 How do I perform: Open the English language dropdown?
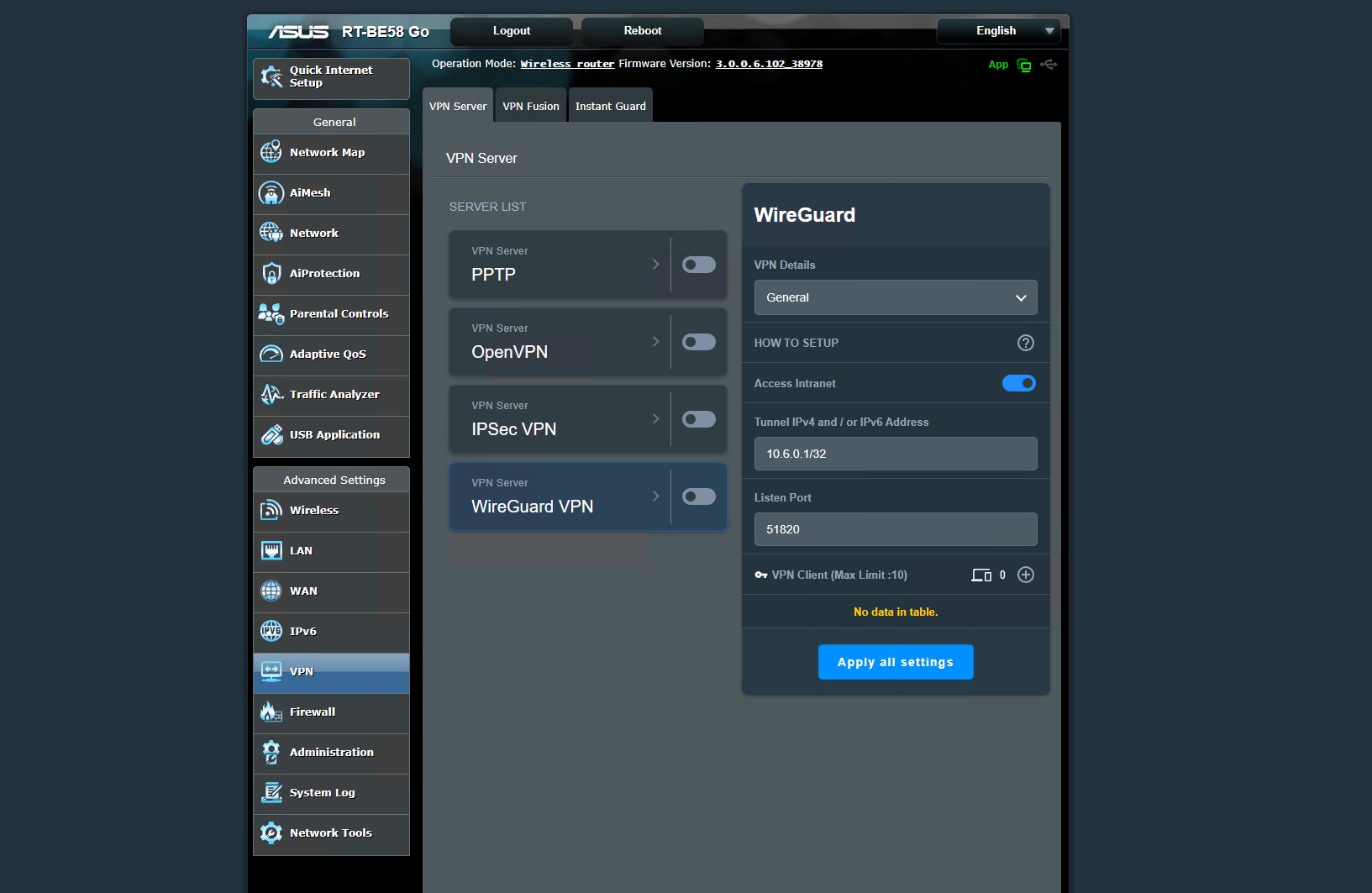[x=998, y=31]
